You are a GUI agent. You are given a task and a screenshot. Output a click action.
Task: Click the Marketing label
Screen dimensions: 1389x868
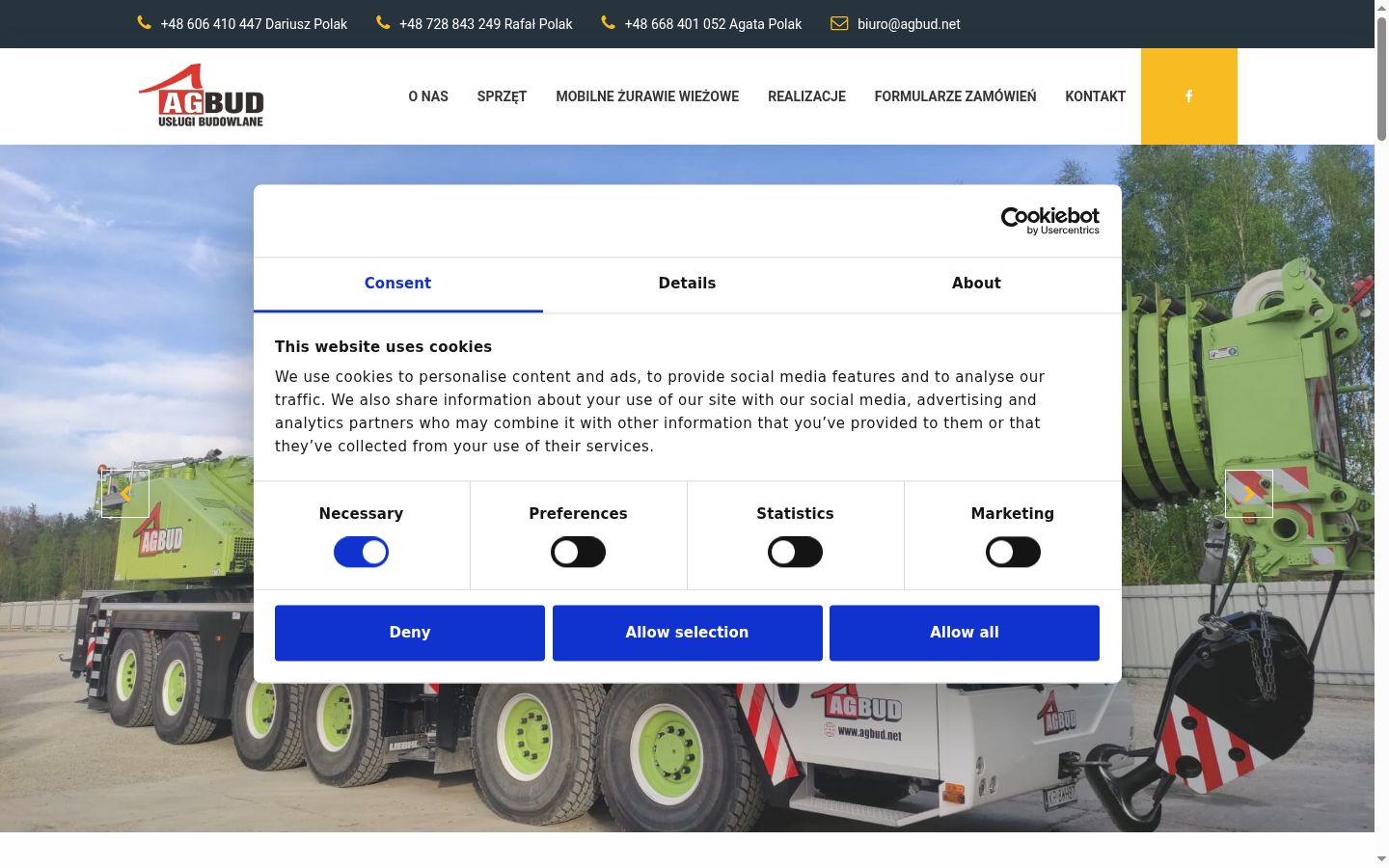(1013, 514)
